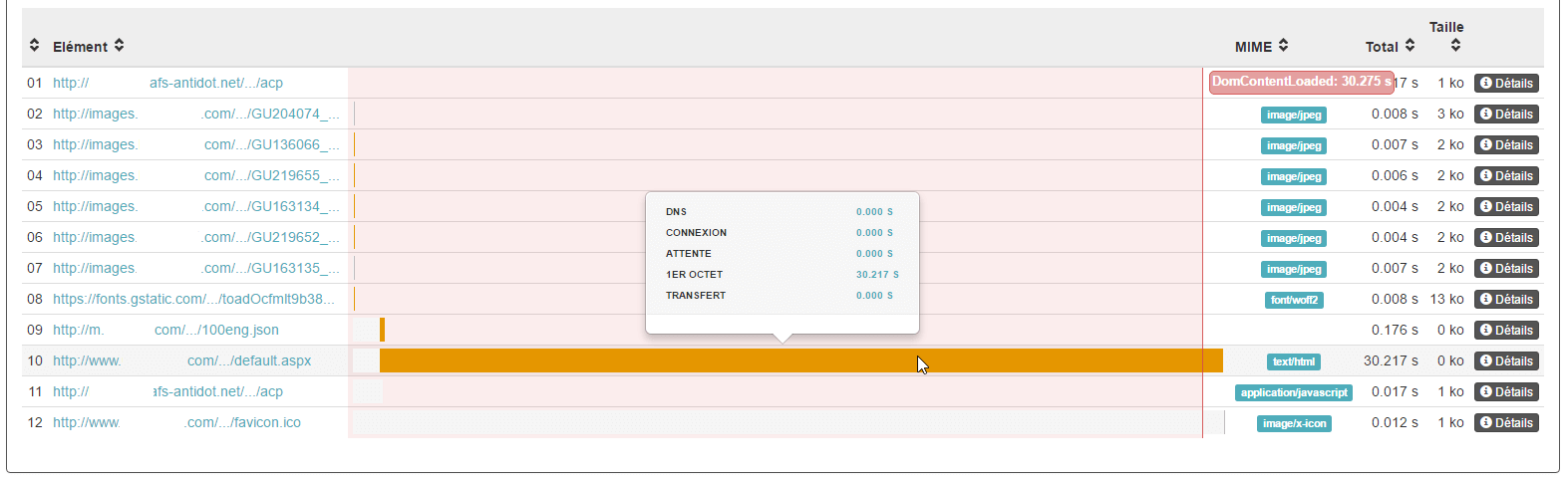Open the row 11 afs-antidot.net acp link
This screenshot has width=1568, height=477.
167,391
